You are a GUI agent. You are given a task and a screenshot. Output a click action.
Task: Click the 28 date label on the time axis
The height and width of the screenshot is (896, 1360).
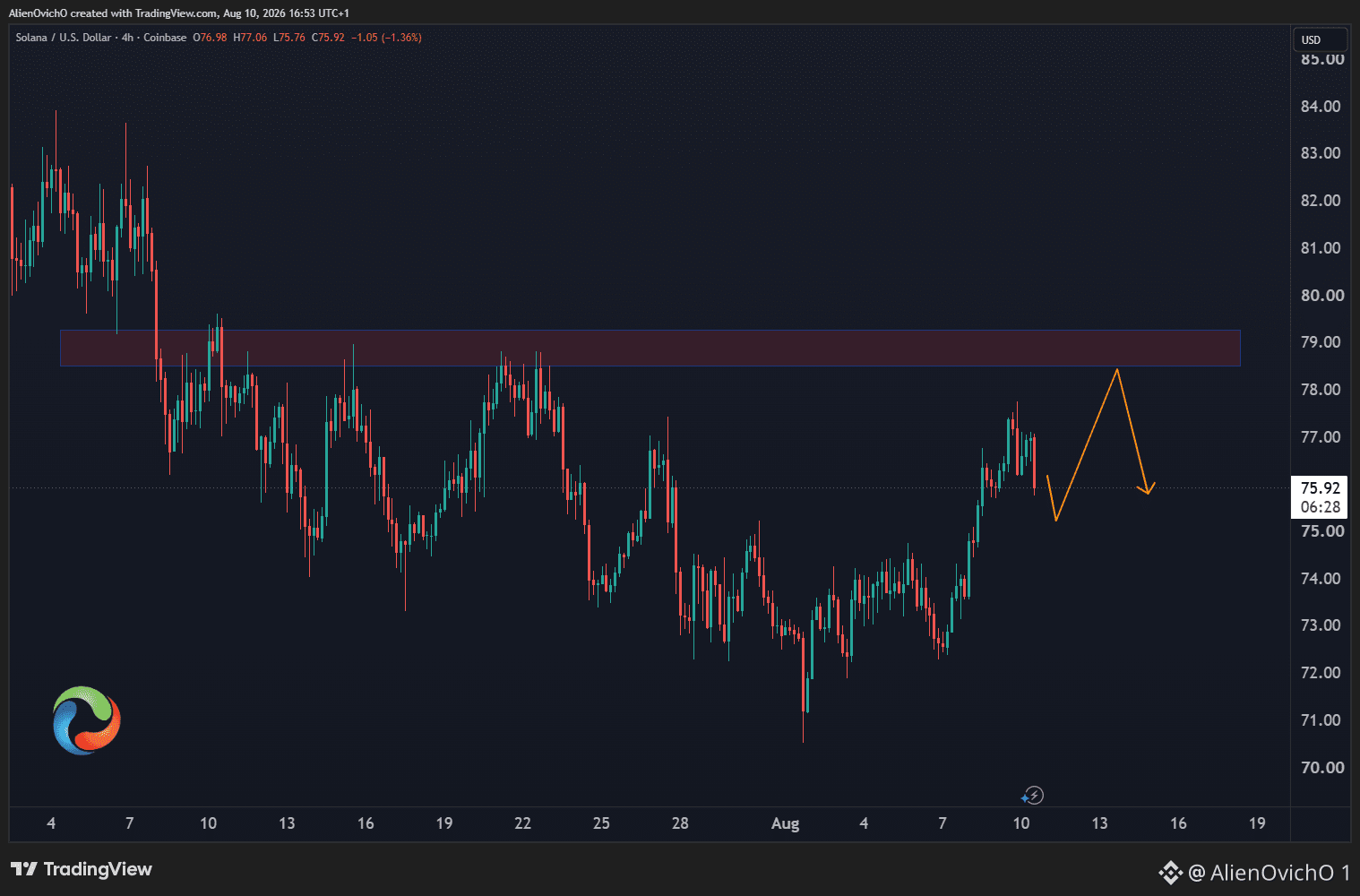pos(680,823)
